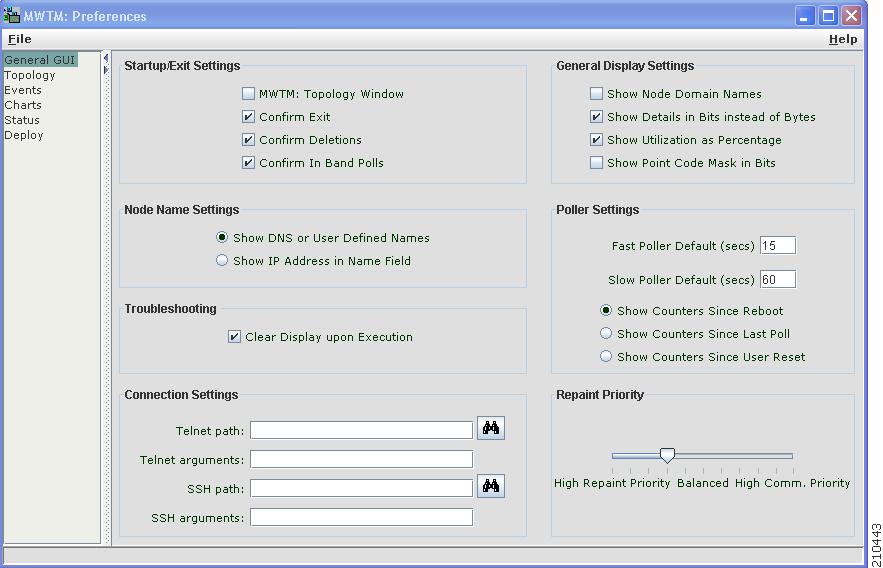This screenshot has height=568, width=883.
Task: Open the File menu
Action: tap(20, 39)
